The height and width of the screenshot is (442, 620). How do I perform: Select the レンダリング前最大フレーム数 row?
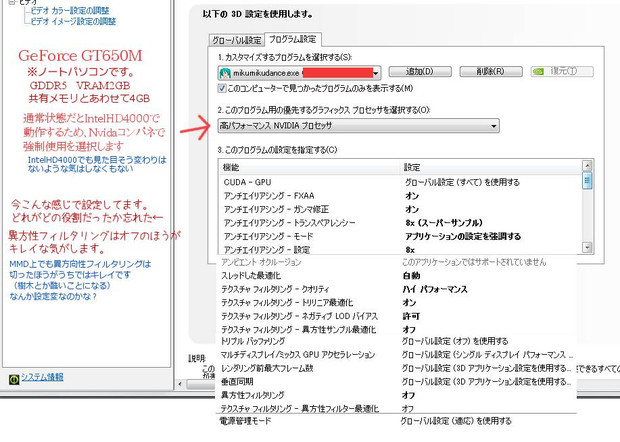397,368
